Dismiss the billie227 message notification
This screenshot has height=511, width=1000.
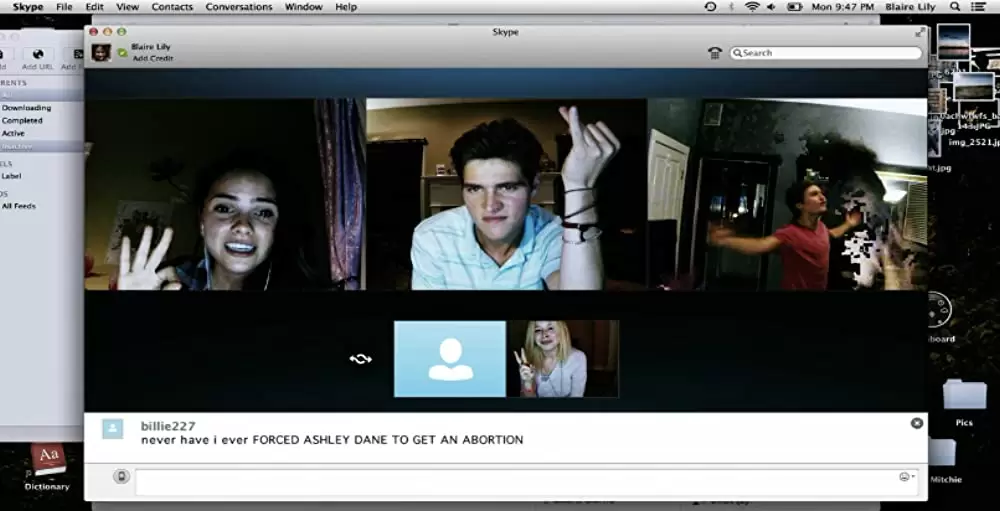(x=917, y=423)
